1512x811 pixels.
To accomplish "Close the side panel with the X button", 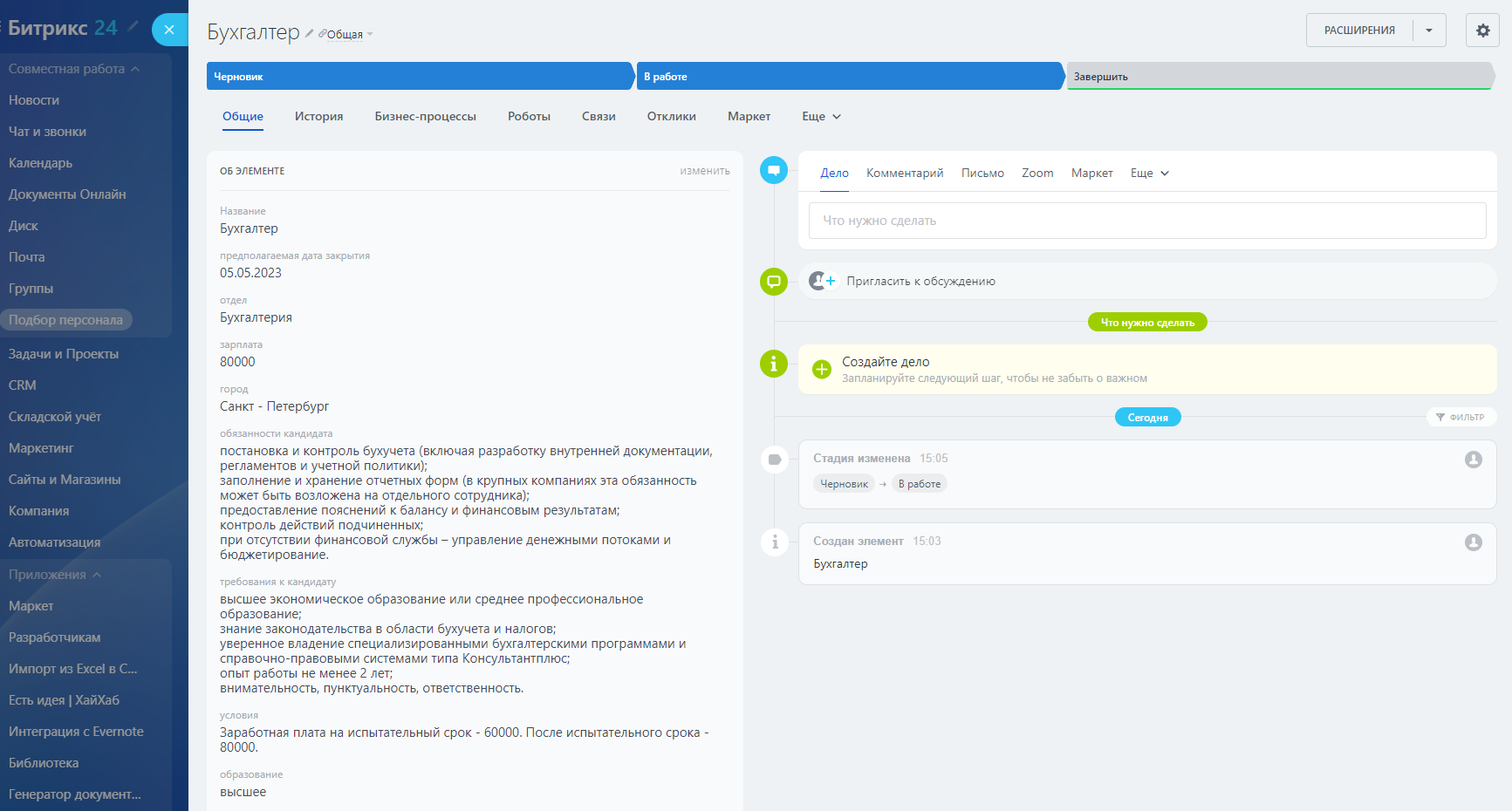I will tap(169, 30).
